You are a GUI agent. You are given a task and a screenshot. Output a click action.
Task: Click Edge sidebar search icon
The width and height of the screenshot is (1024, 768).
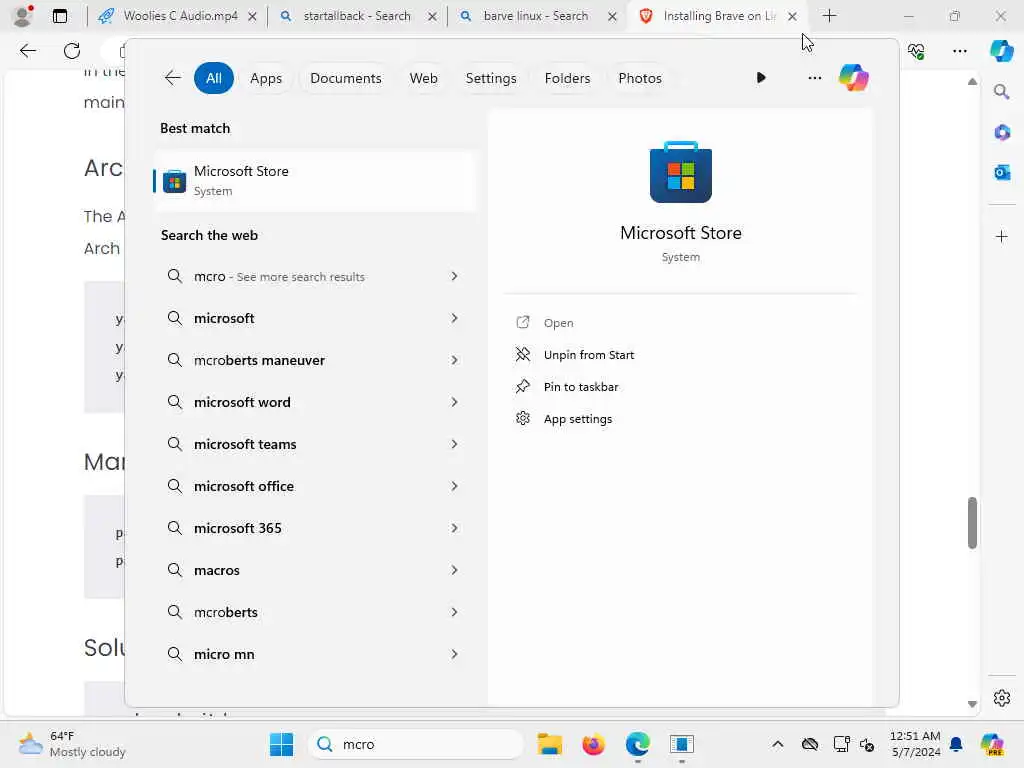pyautogui.click(x=1001, y=92)
